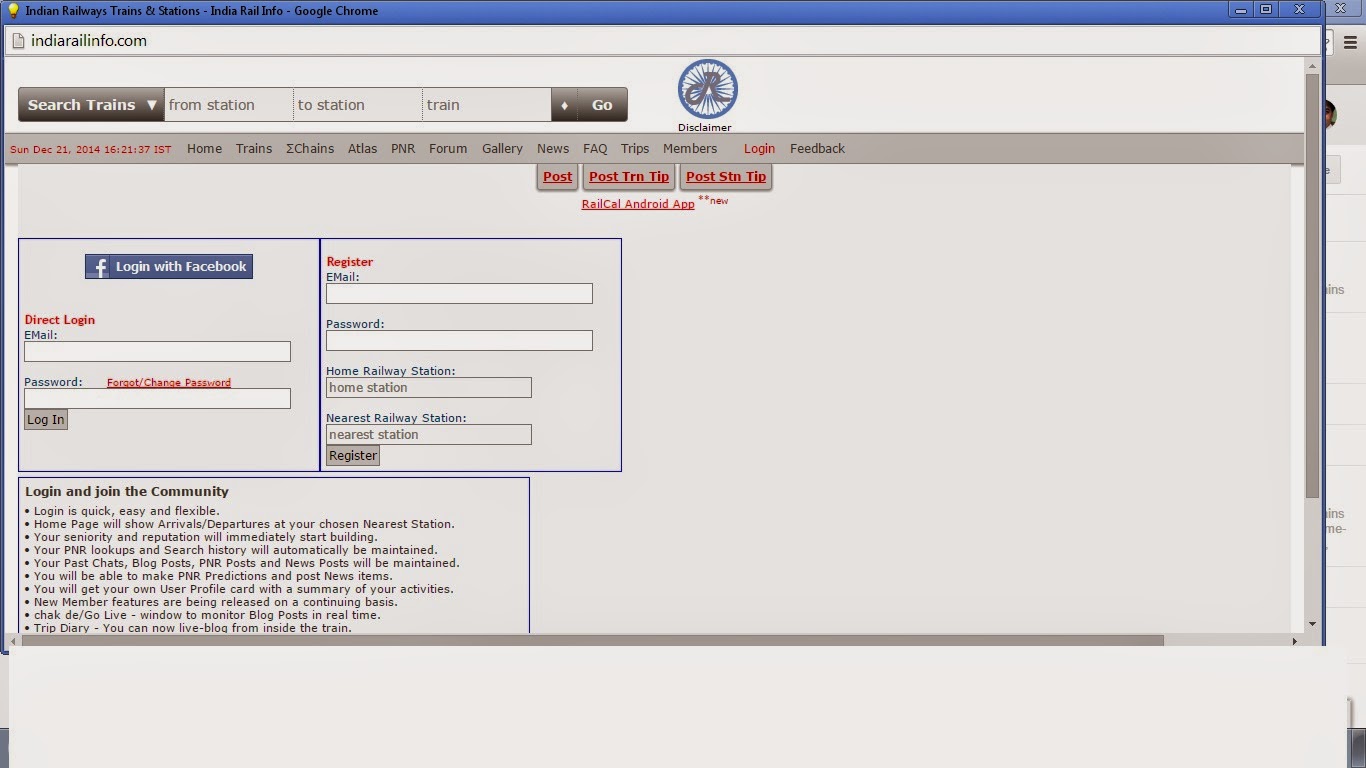This screenshot has height=768, width=1366.
Task: Open the FAQ menu item
Action: click(595, 148)
